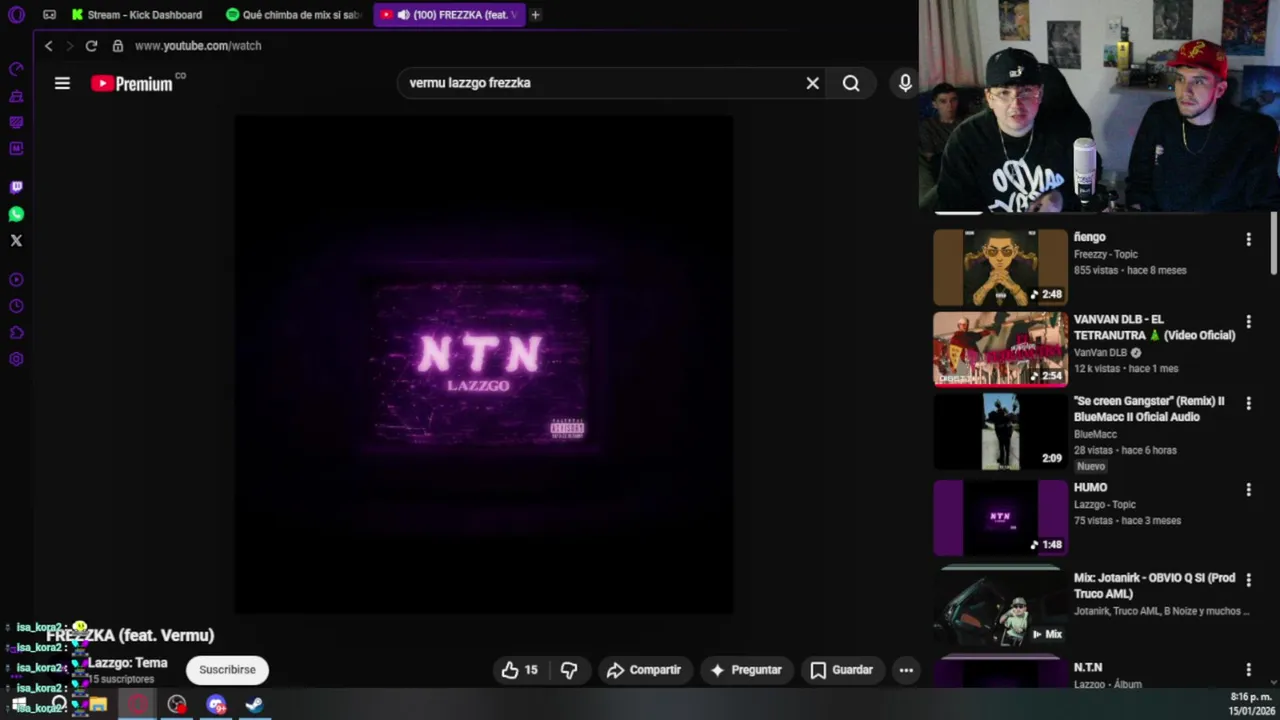The height and width of the screenshot is (720, 1280).
Task: Open options menu for the ñengo video
Action: [1248, 239]
